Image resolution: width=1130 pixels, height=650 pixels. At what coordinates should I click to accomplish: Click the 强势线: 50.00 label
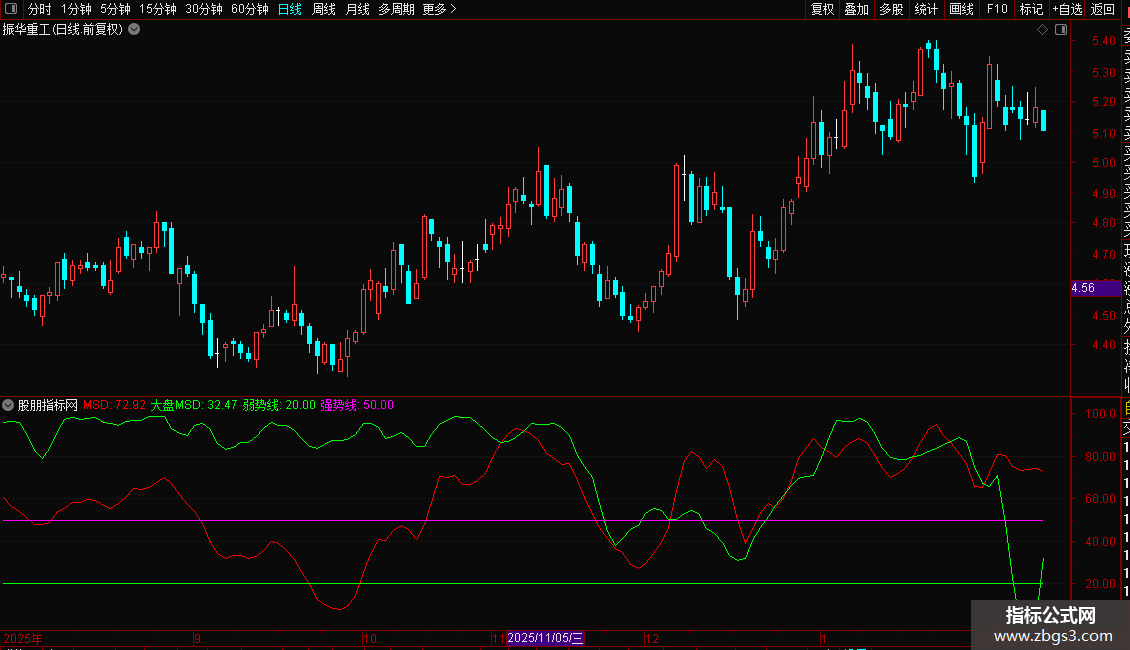tap(357, 405)
